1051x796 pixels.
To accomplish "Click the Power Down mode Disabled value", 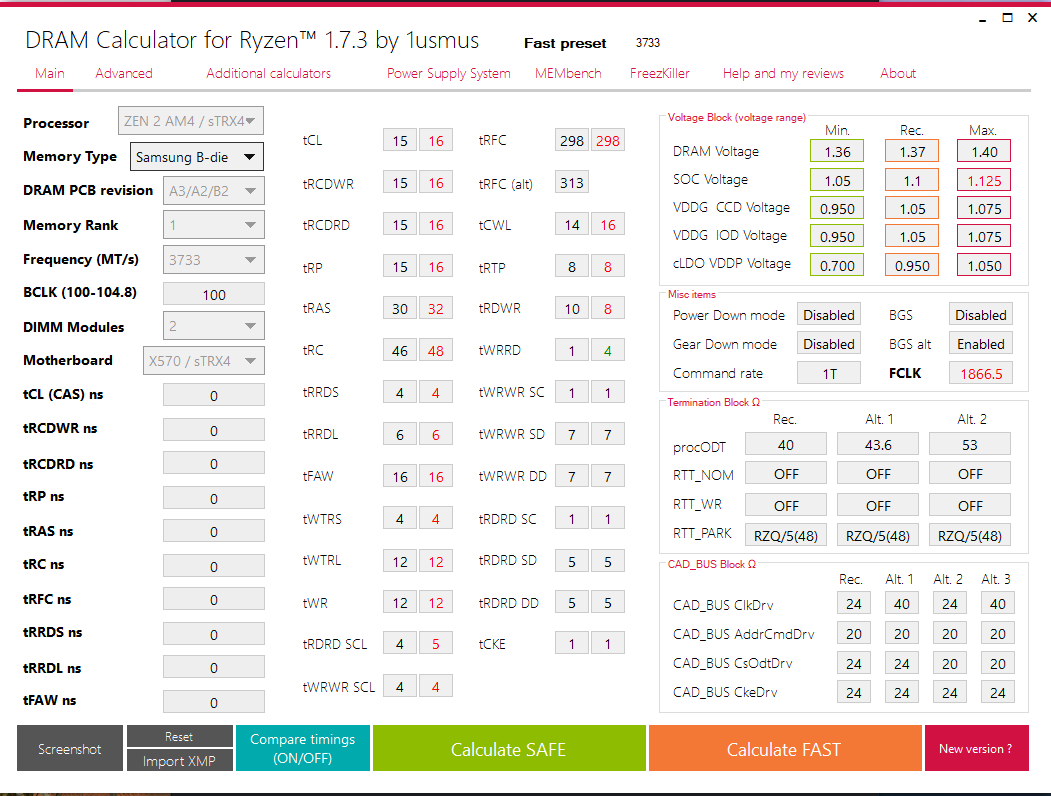I will 828,315.
